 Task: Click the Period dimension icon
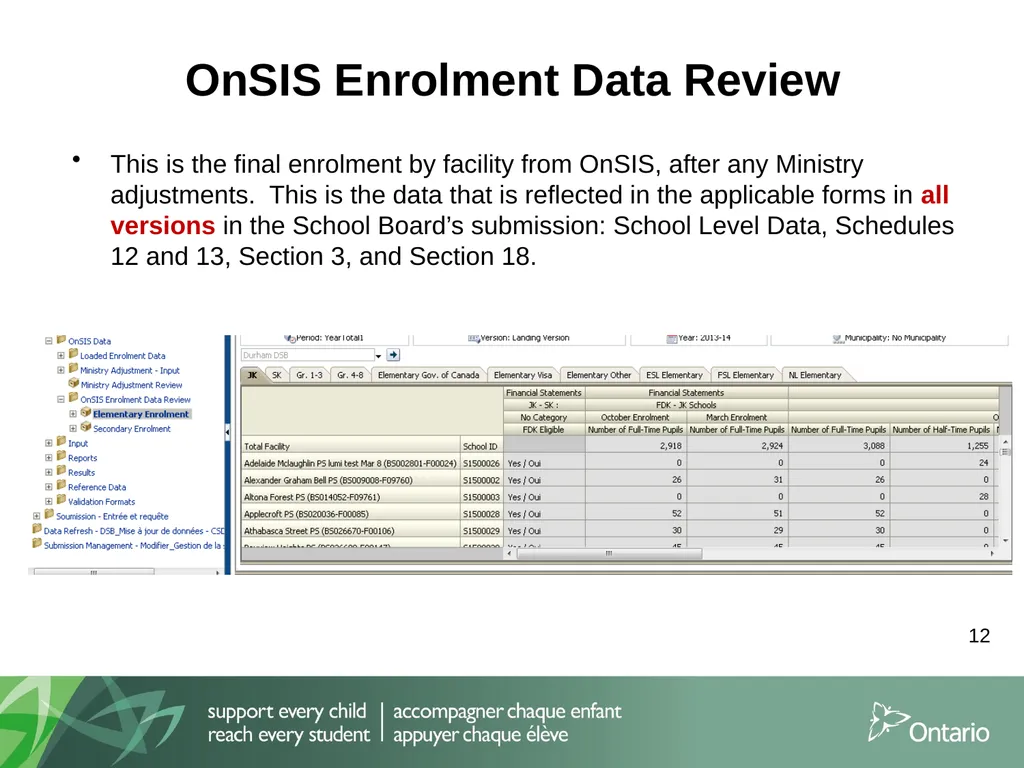[290, 338]
